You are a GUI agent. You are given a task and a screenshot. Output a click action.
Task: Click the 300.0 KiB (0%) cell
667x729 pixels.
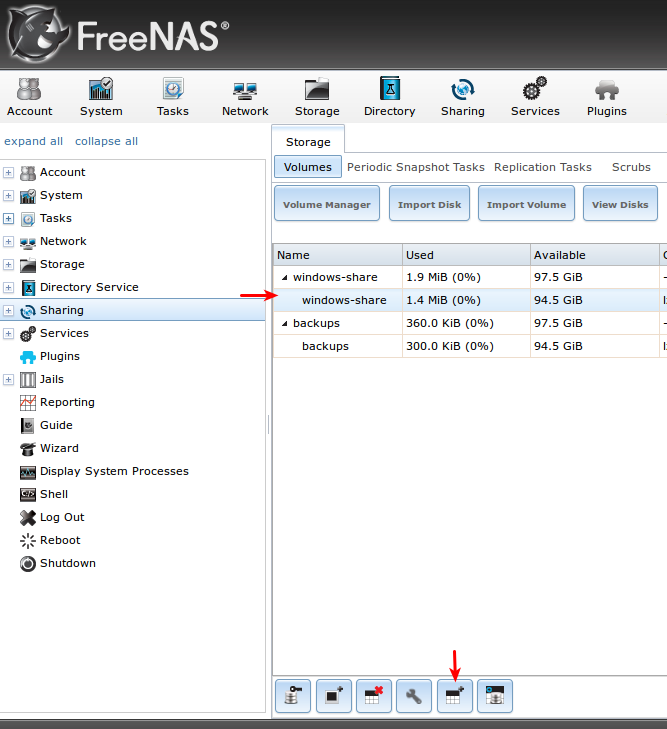[x=466, y=346]
